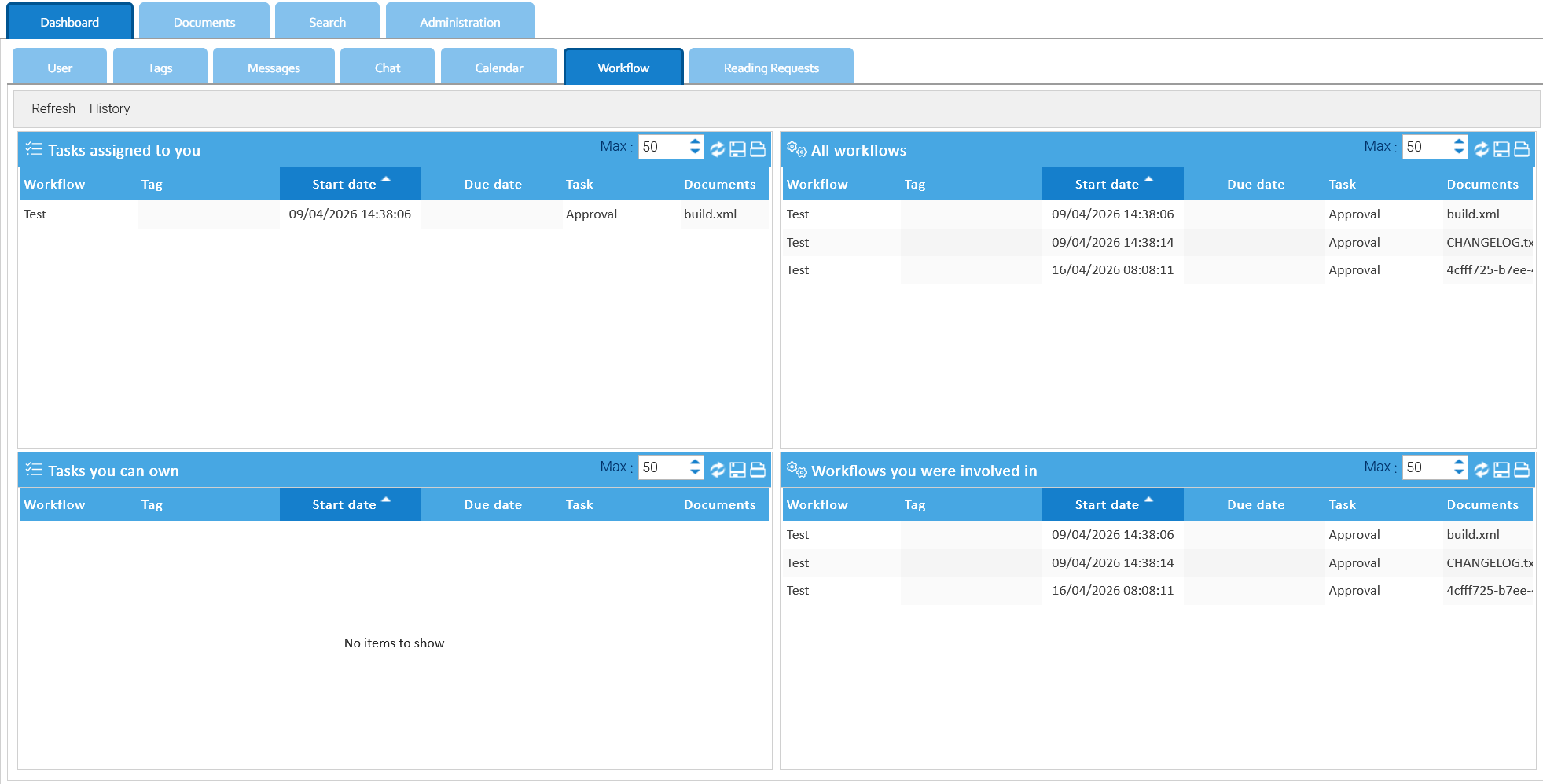The width and height of the screenshot is (1543, 784).
Task: Click the Refresh button in the toolbar
Action: point(53,109)
